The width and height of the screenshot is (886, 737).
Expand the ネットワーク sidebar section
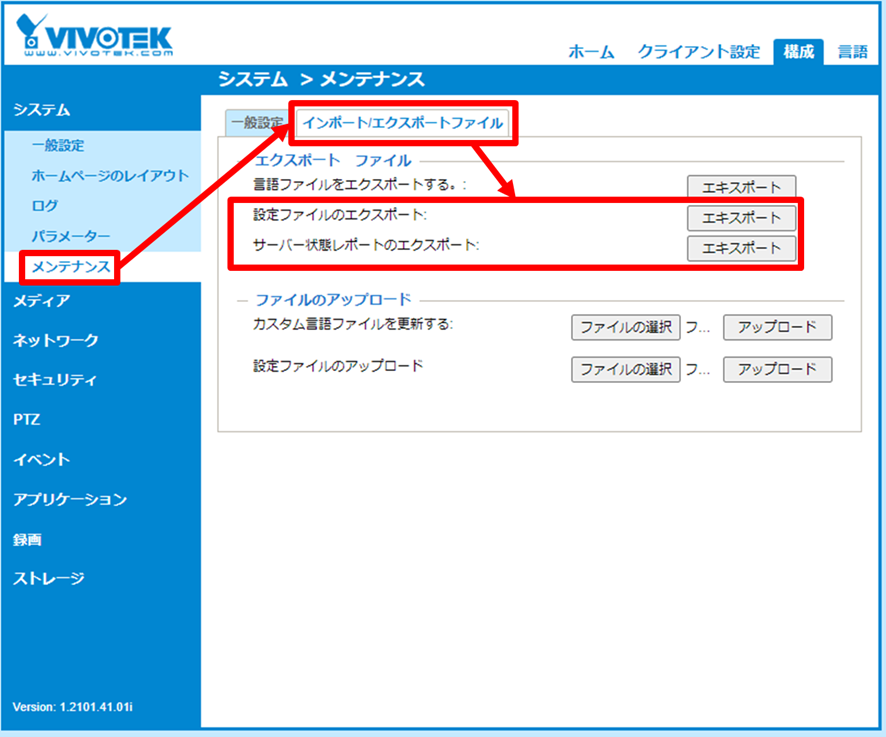[55, 341]
